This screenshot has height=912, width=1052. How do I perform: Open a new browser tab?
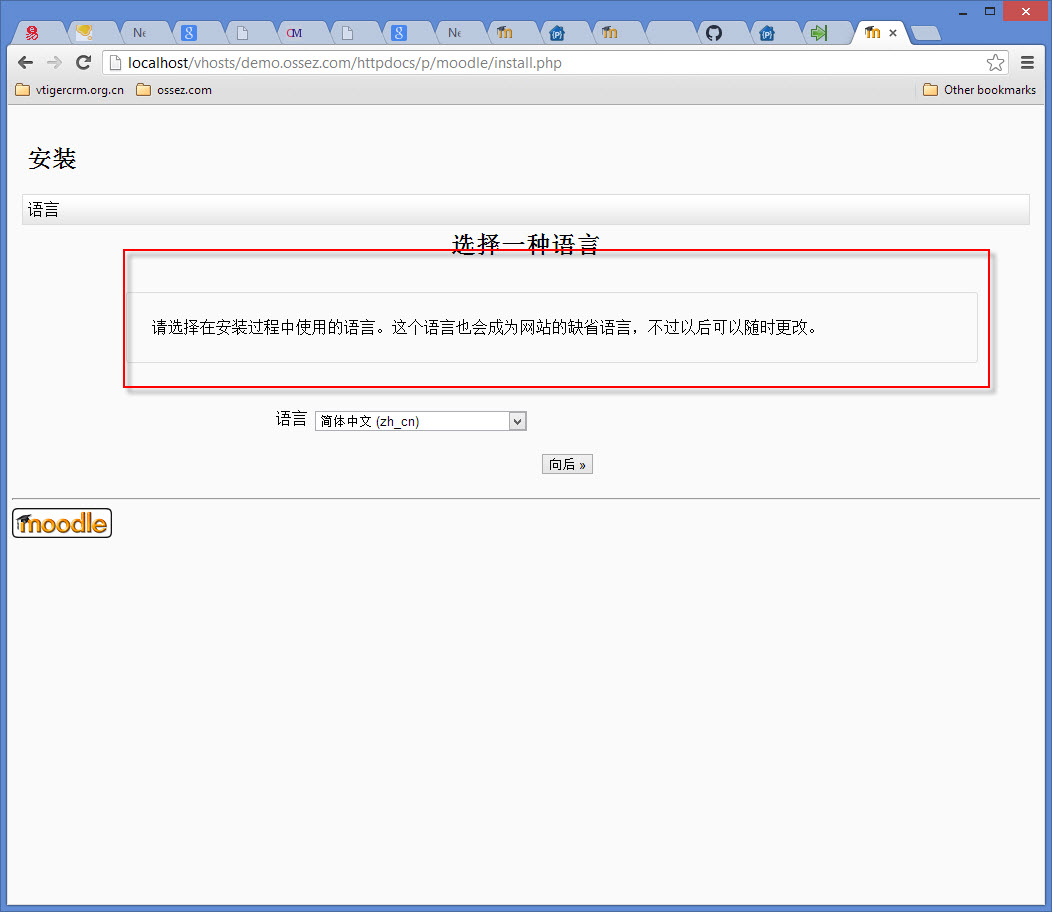tap(926, 34)
